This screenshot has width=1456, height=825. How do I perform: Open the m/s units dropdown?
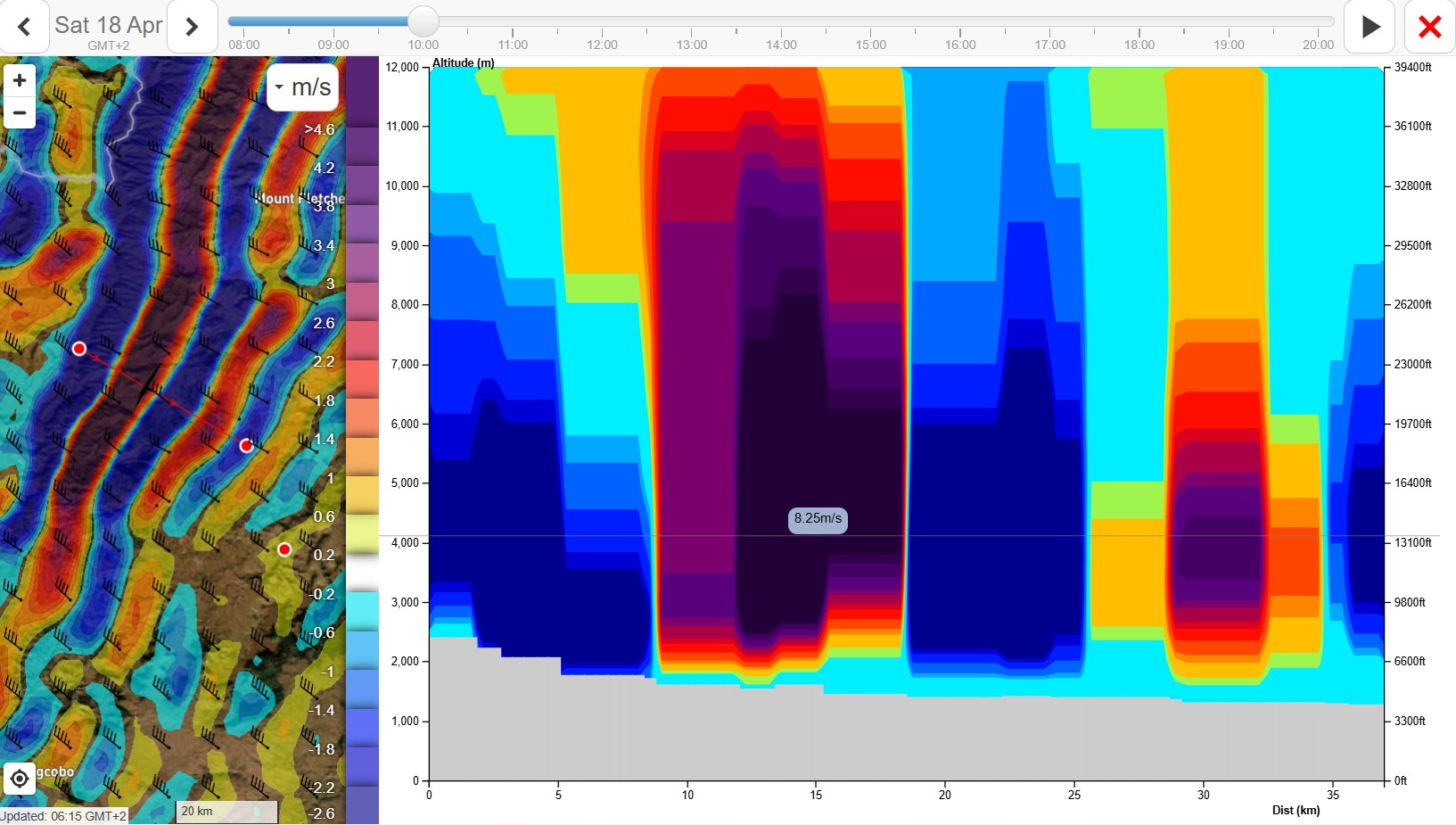pos(302,87)
